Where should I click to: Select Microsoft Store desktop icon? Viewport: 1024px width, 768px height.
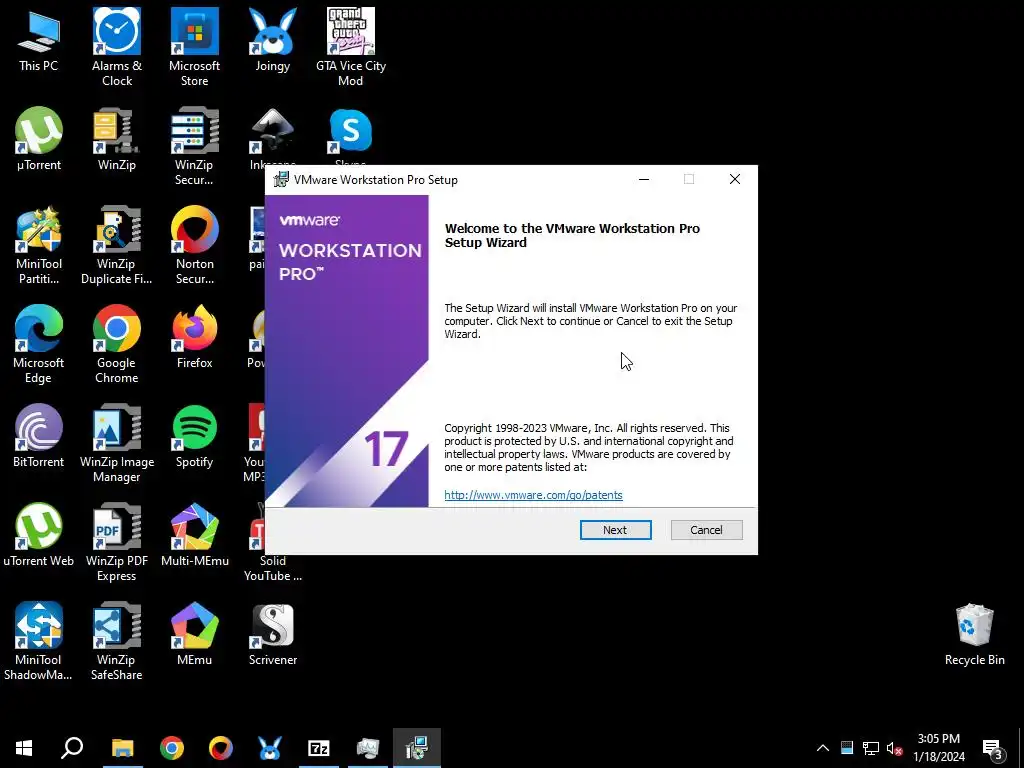[195, 47]
